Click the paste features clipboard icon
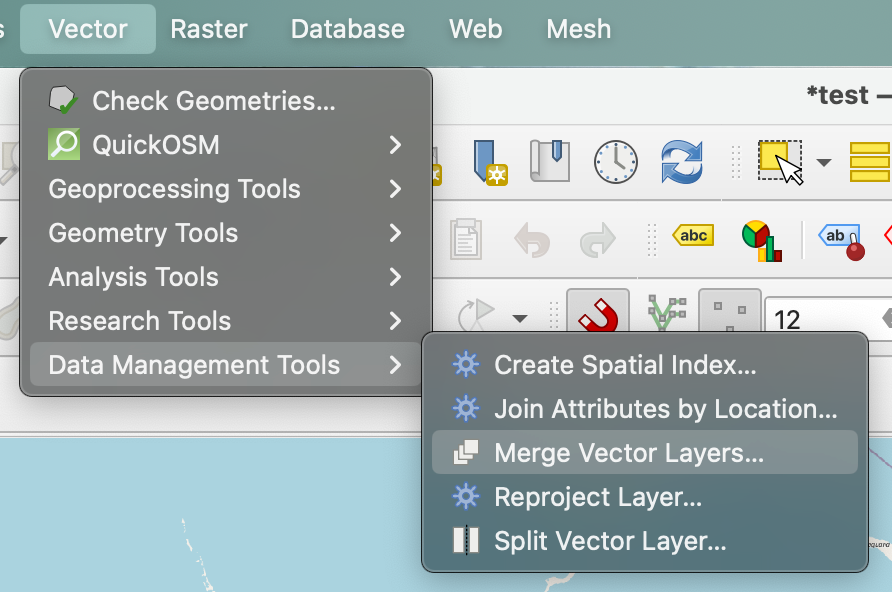The height and width of the screenshot is (592, 892). click(466, 239)
